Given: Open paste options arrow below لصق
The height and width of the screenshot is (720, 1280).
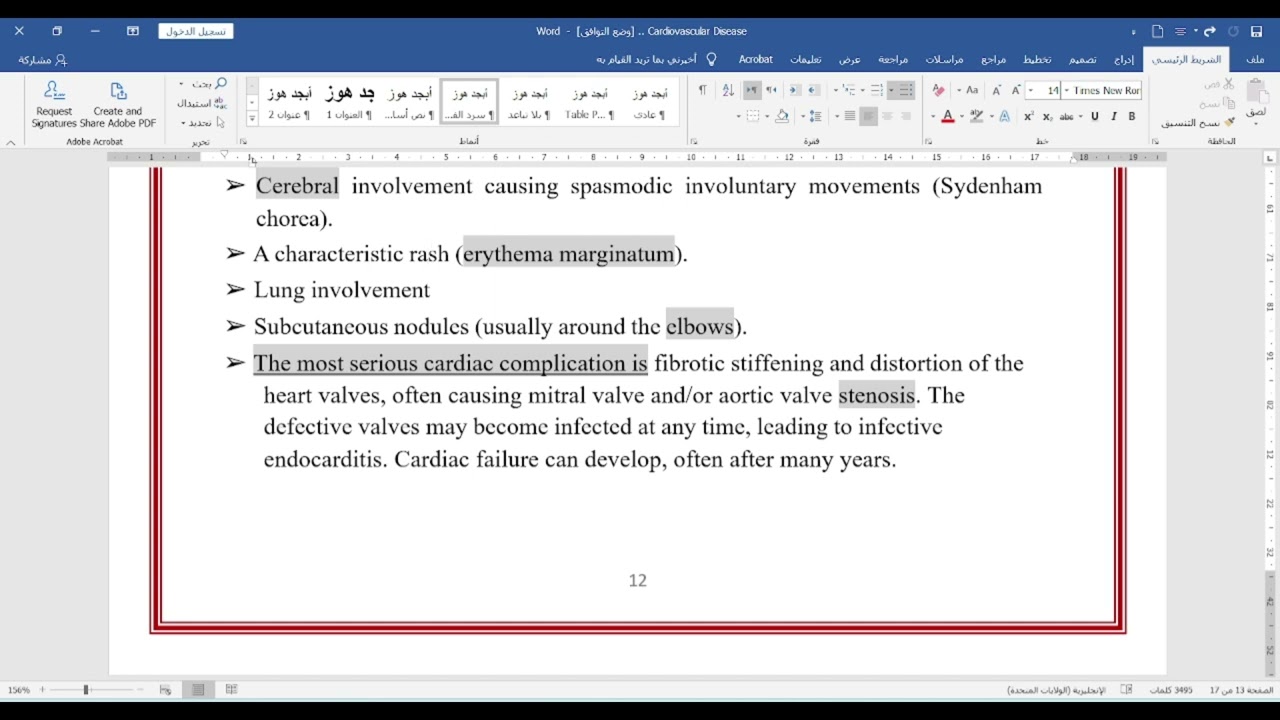Looking at the screenshot, I should (x=1256, y=126).
